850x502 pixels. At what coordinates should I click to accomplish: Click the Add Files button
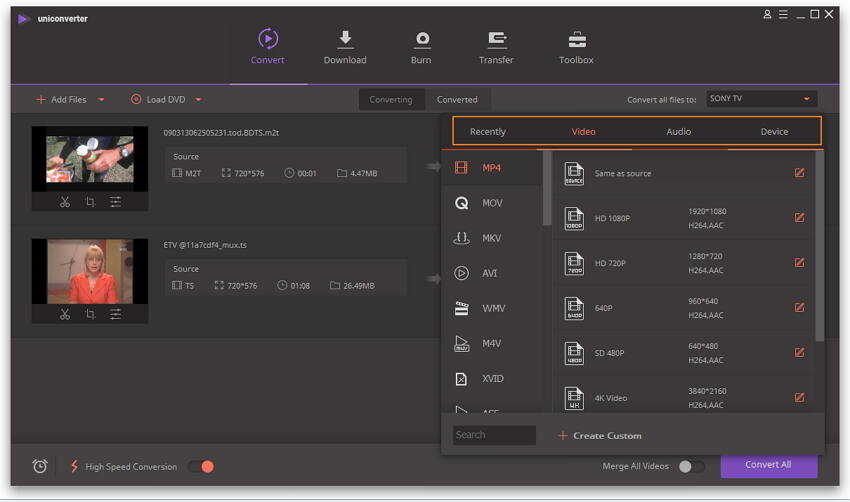[x=62, y=100]
